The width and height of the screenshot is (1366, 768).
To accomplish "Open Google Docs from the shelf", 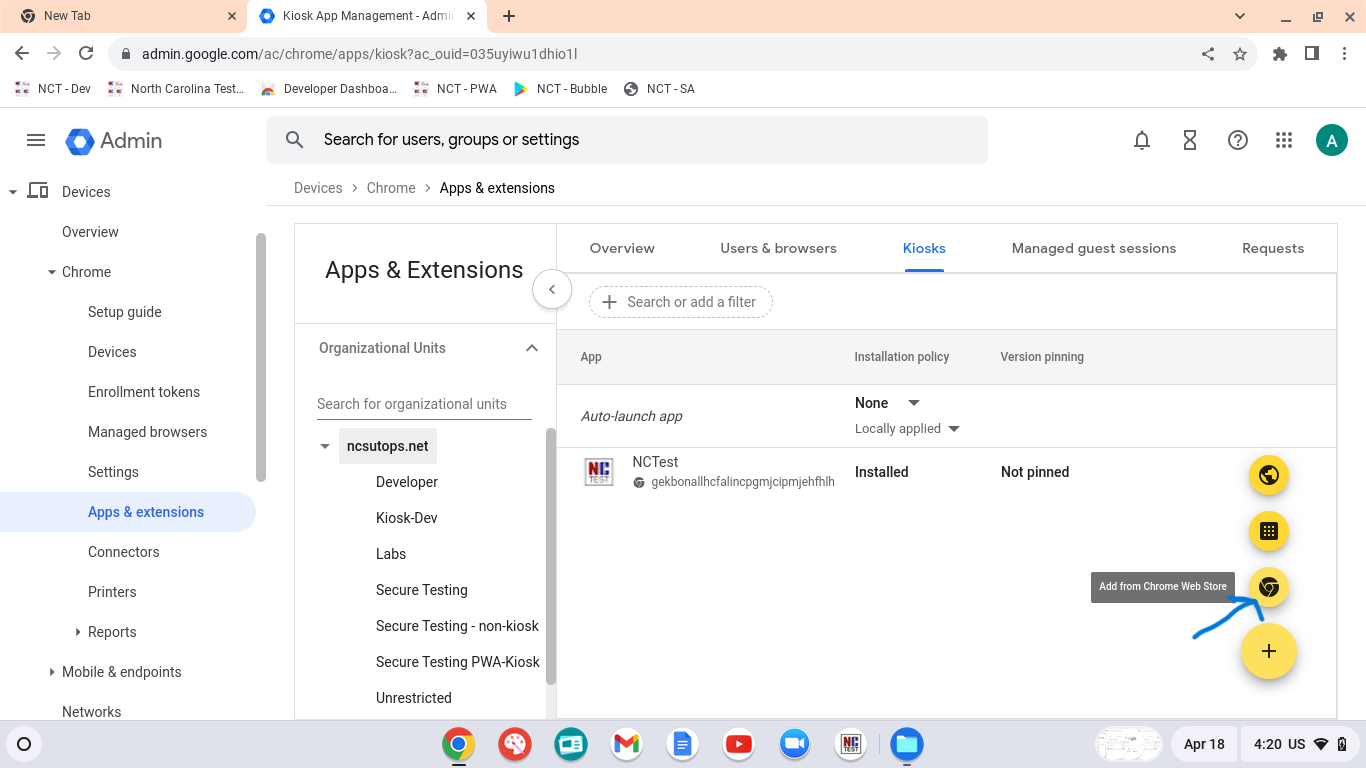I will [x=683, y=744].
